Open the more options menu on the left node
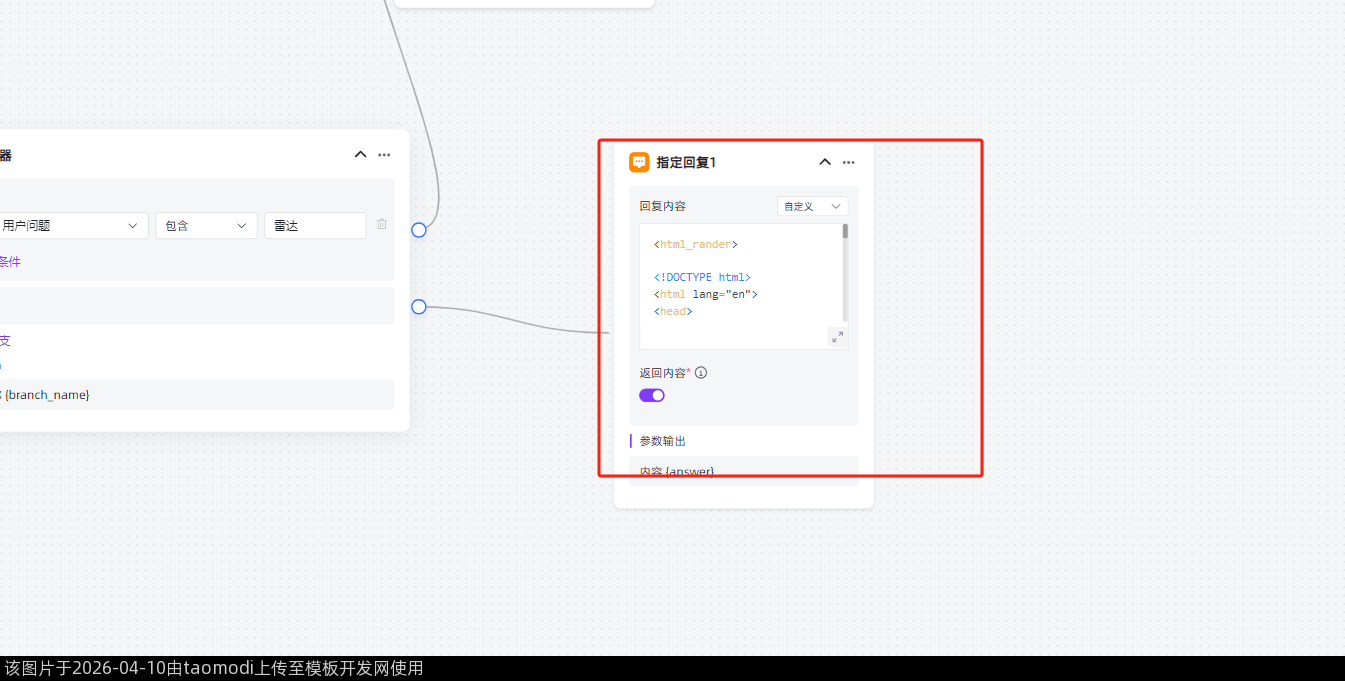Viewport: 1345px width, 681px height. click(x=384, y=155)
